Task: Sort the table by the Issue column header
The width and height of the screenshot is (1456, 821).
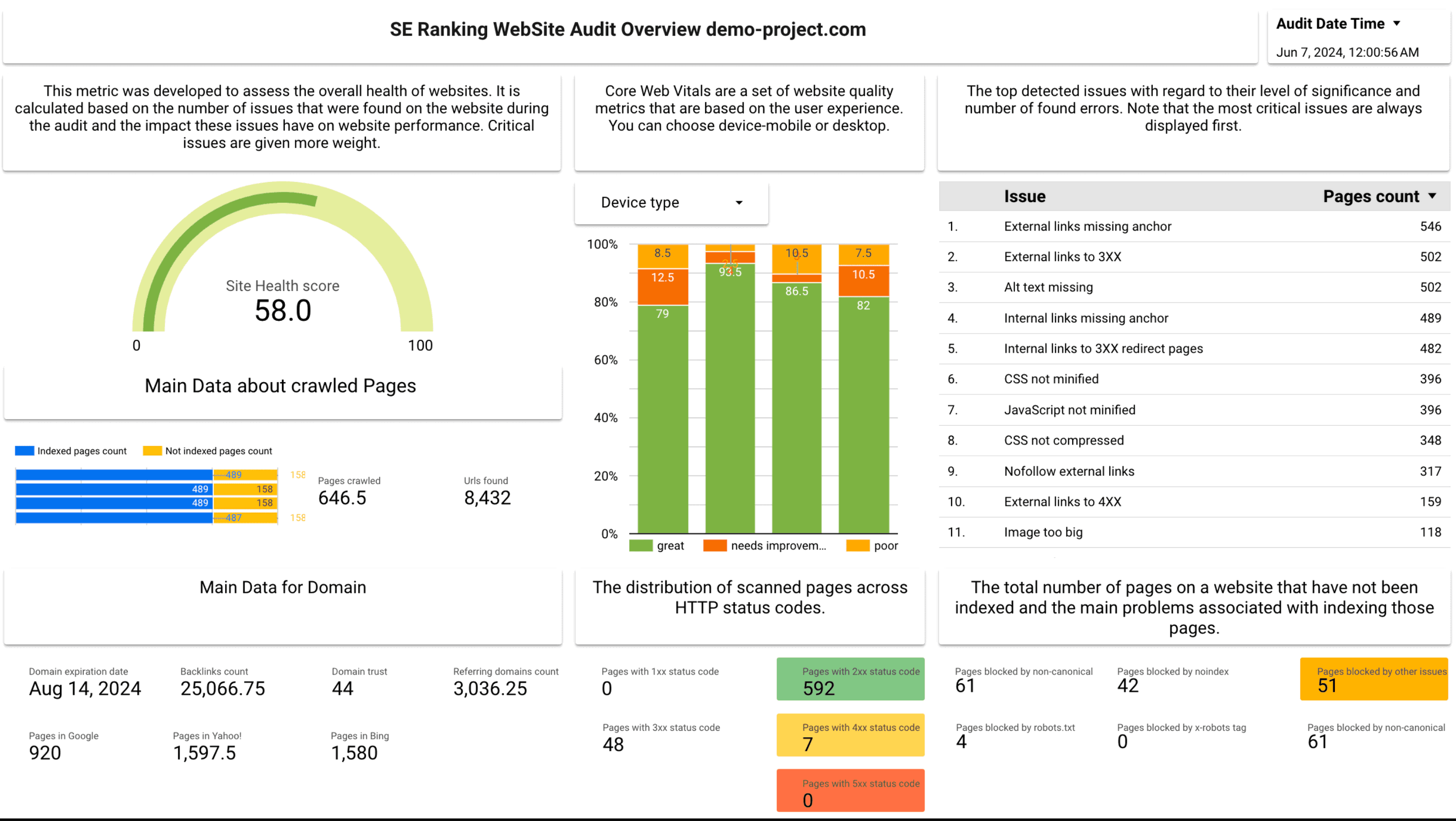Action: [x=1024, y=196]
